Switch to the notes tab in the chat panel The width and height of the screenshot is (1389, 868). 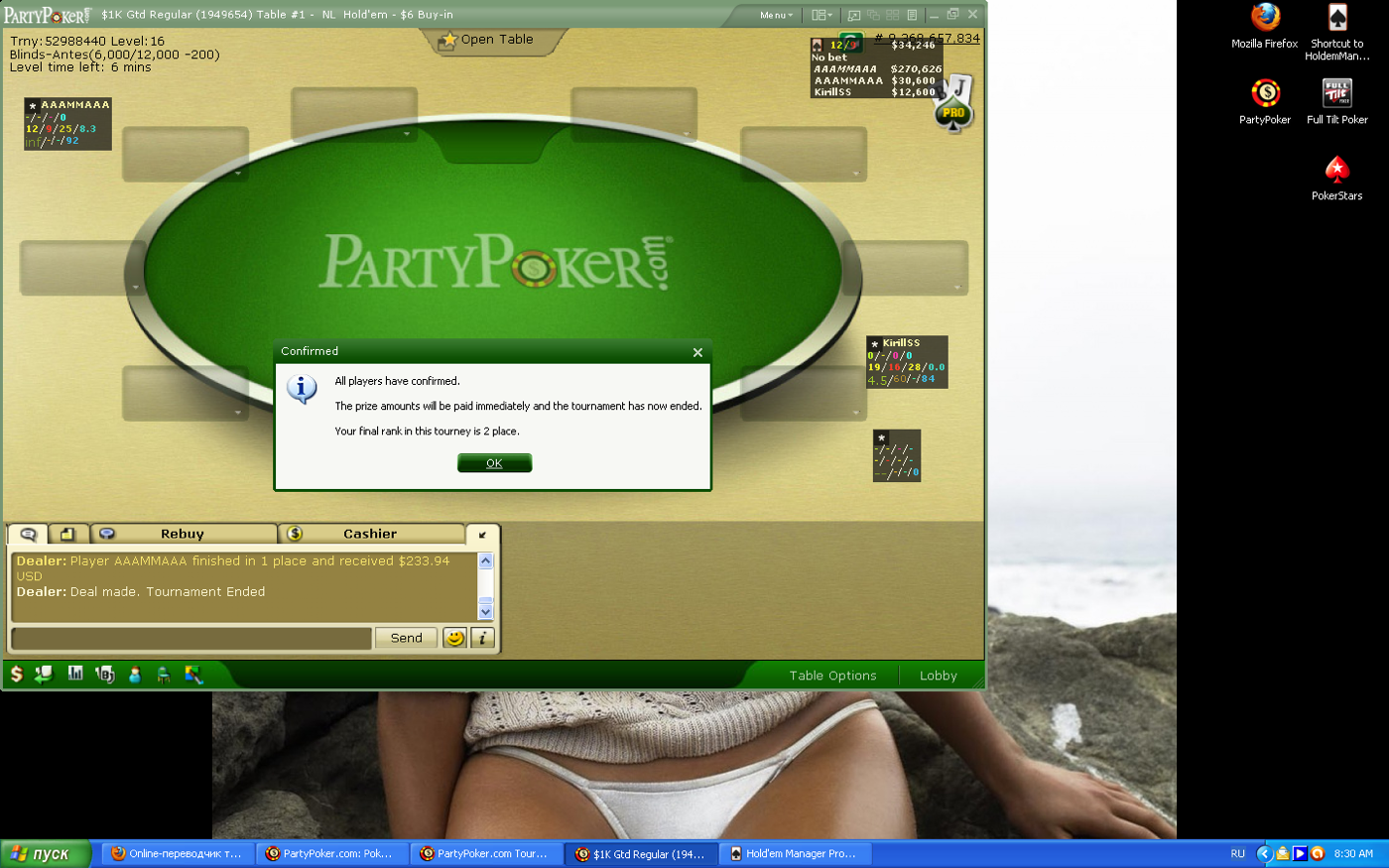(x=67, y=534)
